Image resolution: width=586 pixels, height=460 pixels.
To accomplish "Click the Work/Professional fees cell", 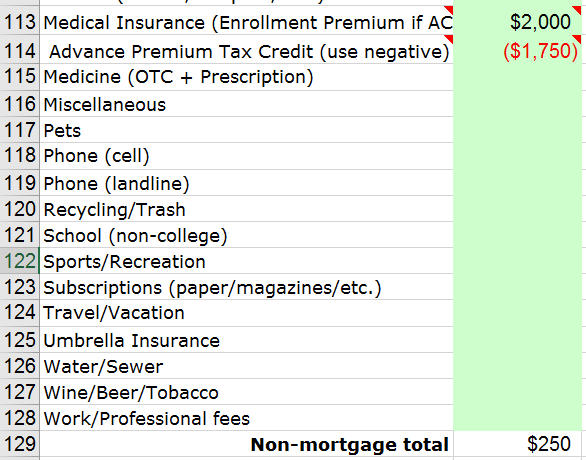I will (246, 418).
